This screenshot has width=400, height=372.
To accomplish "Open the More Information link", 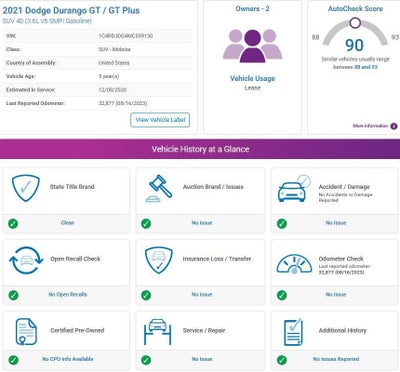I will (x=370, y=126).
